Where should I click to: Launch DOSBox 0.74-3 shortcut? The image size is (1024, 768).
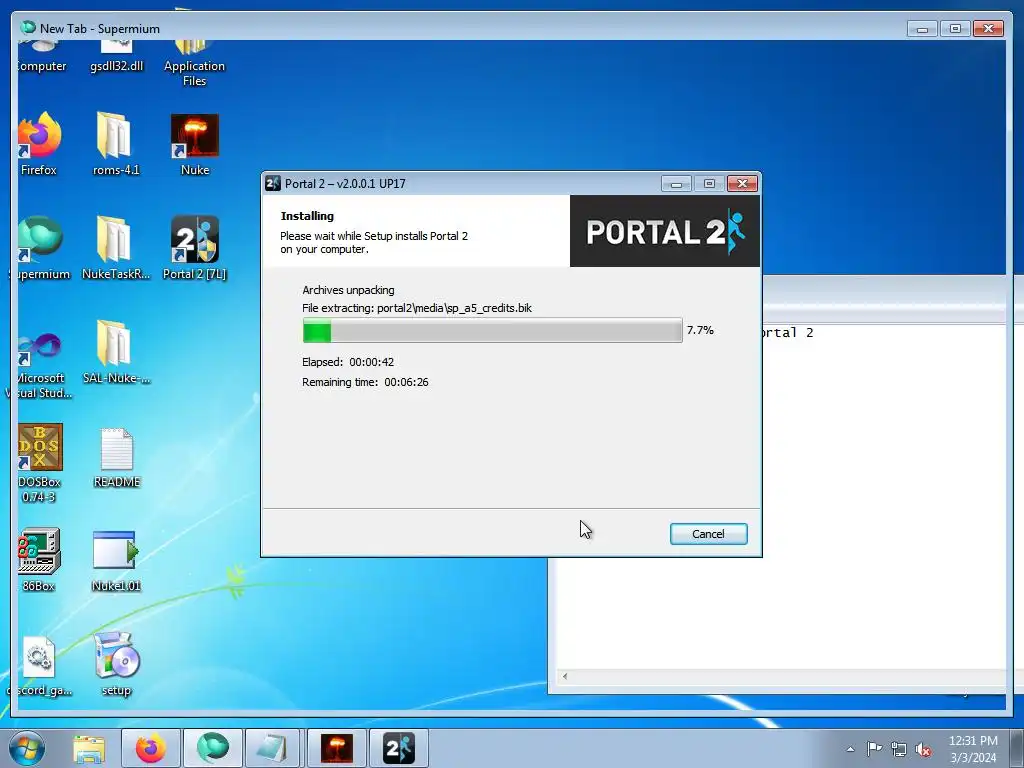point(39,464)
